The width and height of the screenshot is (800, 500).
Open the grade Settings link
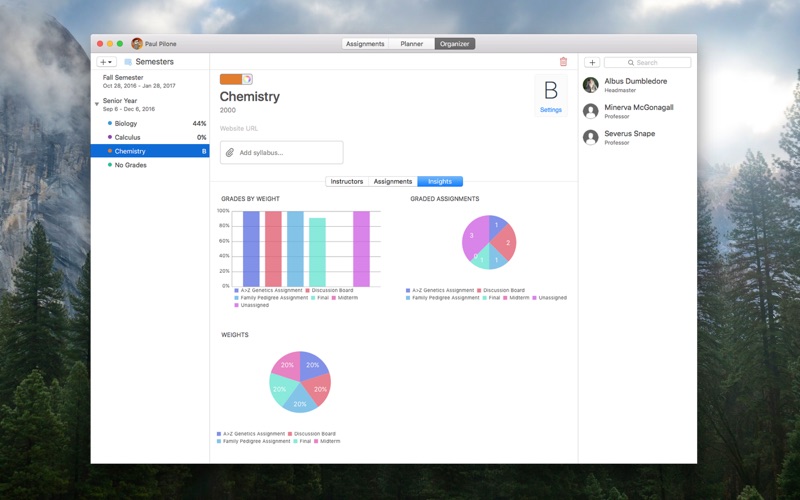coord(551,110)
